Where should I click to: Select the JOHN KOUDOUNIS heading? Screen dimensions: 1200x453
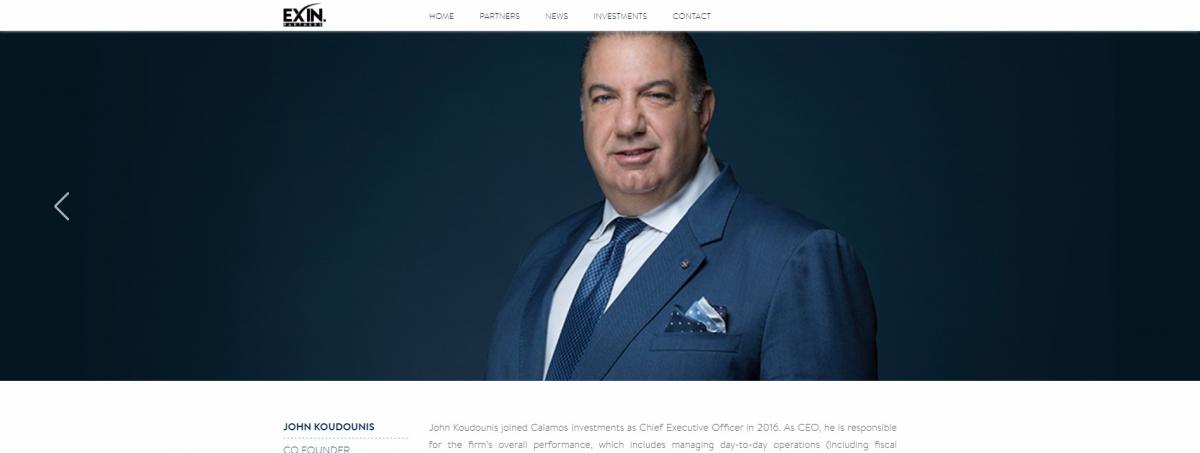click(329, 427)
